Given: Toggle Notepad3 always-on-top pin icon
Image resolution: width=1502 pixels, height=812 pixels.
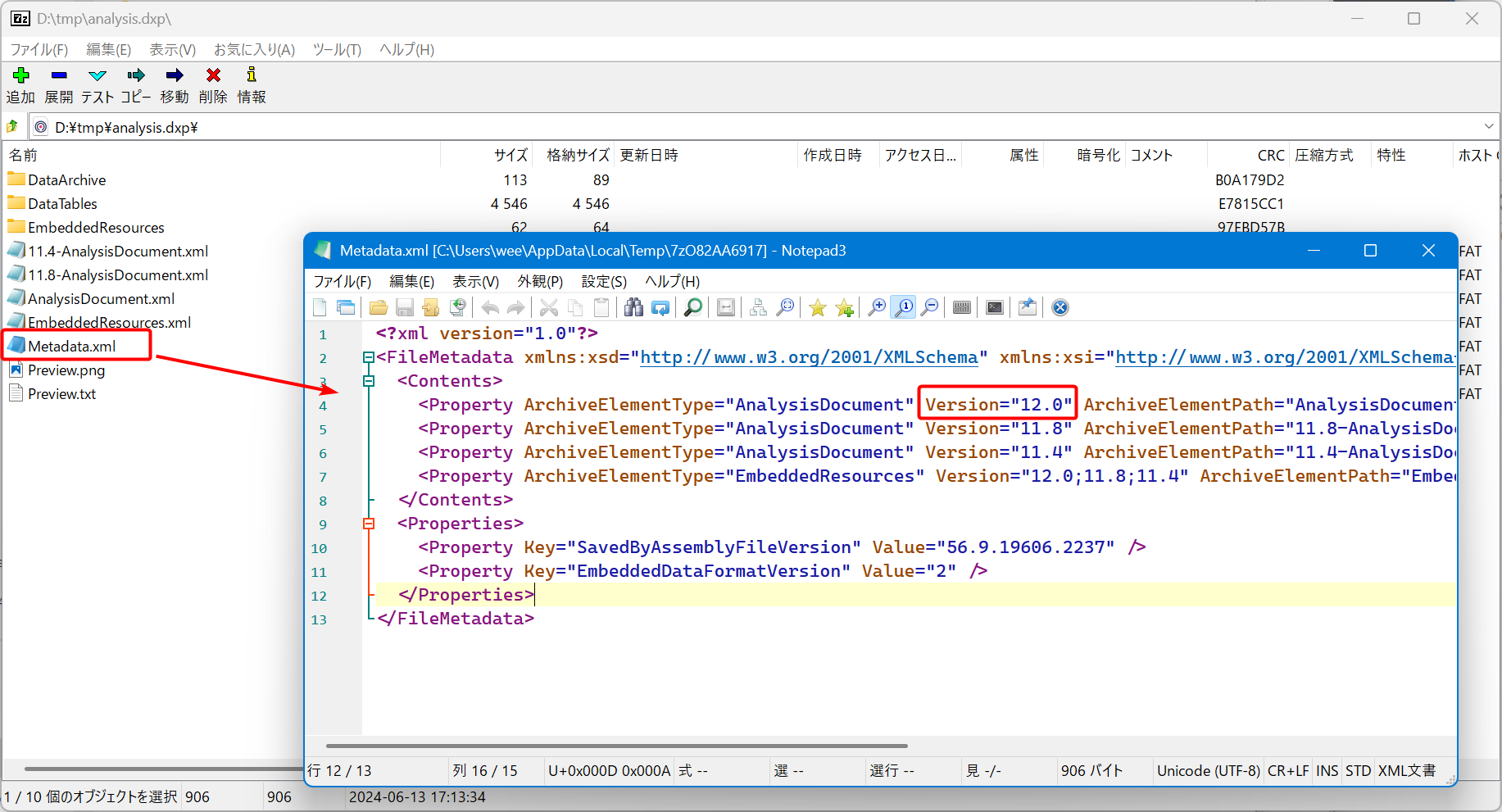Looking at the screenshot, I should click(1027, 307).
